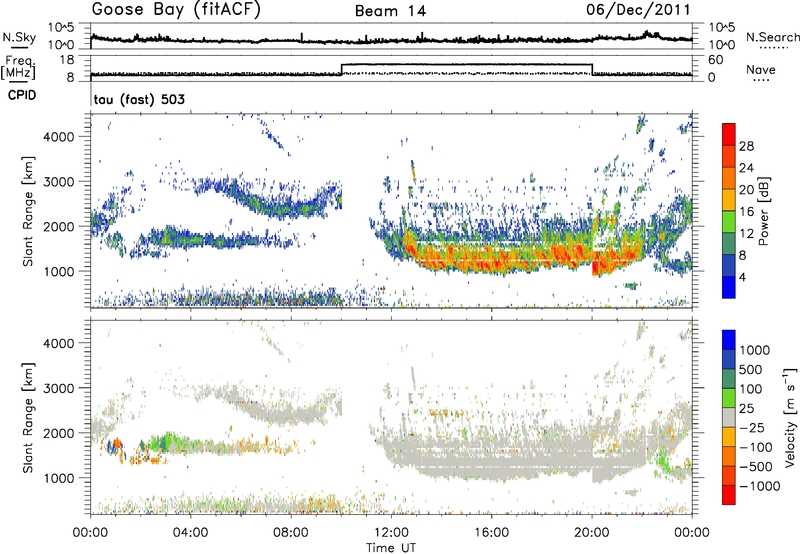800x554 pixels.
Task: Click the "−500" Velocity colorbar label
Action: [756, 467]
